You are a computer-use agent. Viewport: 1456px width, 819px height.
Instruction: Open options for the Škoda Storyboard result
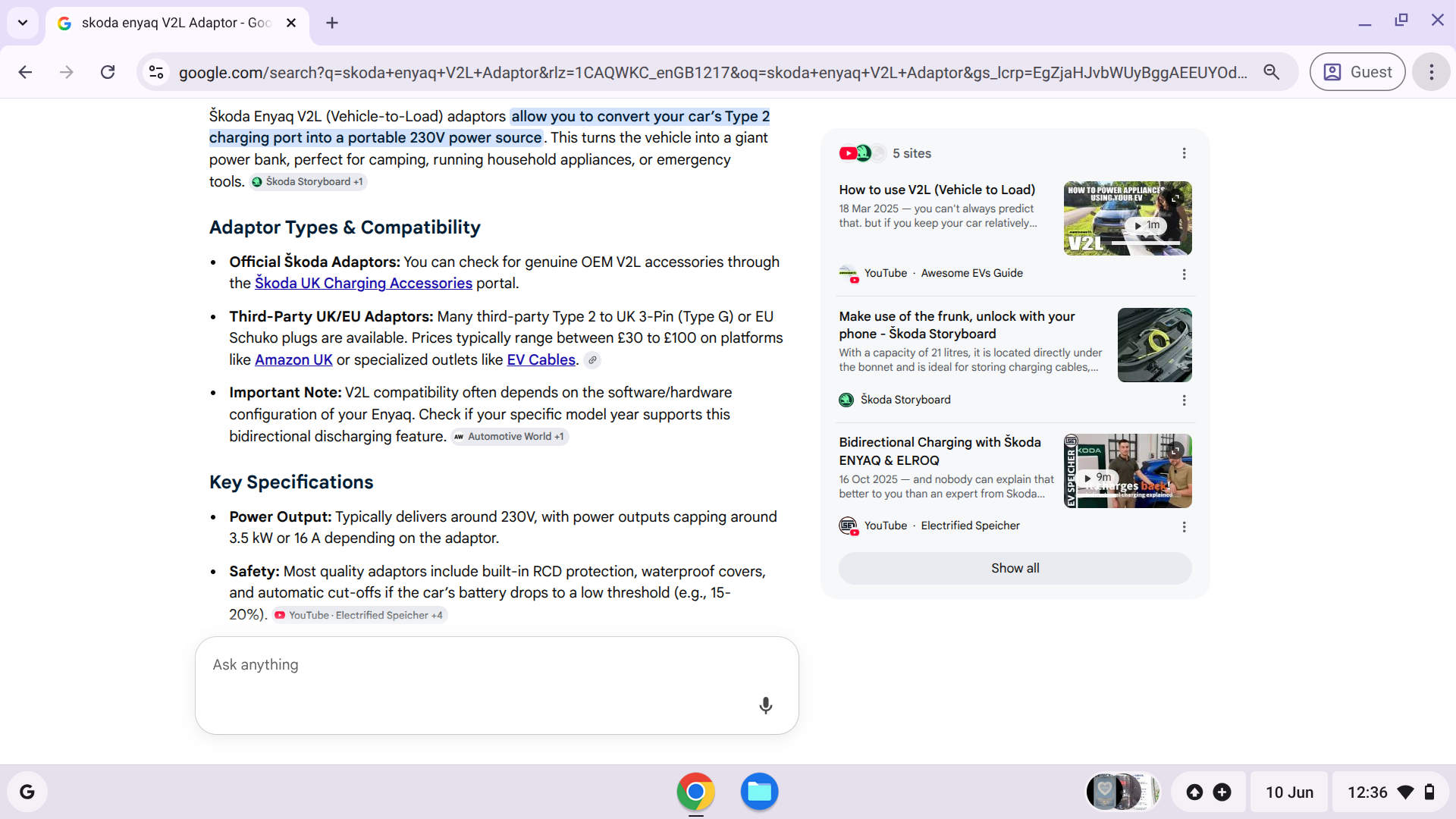tap(1184, 400)
